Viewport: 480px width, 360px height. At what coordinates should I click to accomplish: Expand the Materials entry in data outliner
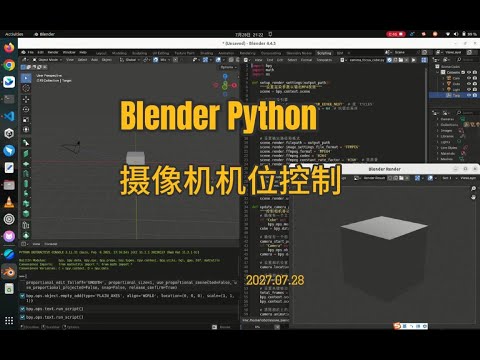[x=438, y=153]
